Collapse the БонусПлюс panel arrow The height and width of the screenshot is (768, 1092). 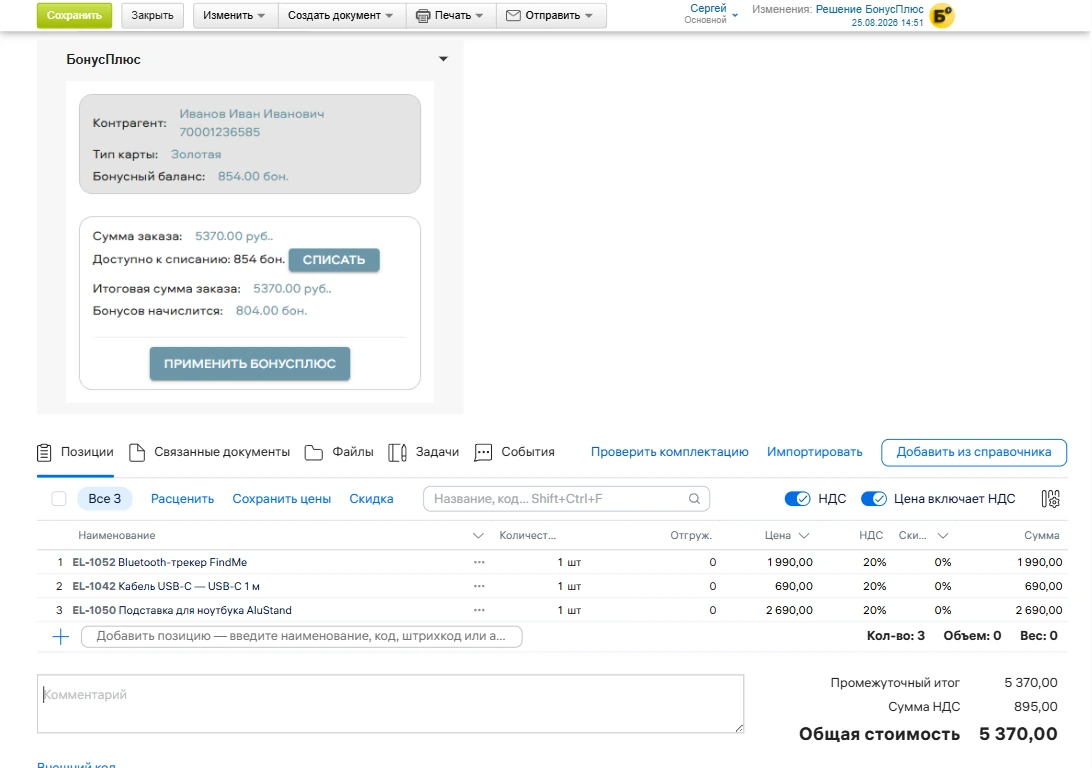click(x=443, y=59)
